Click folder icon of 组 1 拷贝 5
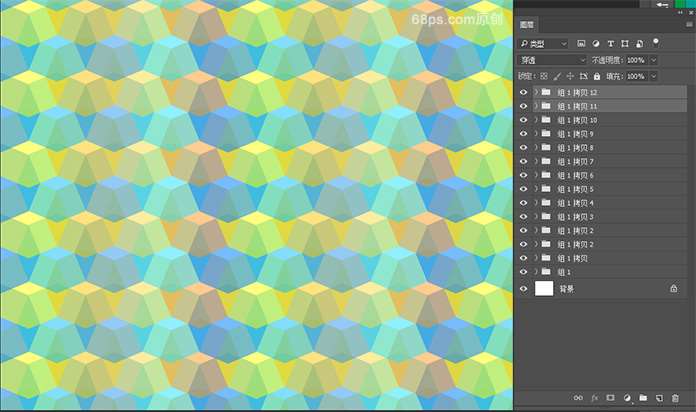 click(546, 189)
